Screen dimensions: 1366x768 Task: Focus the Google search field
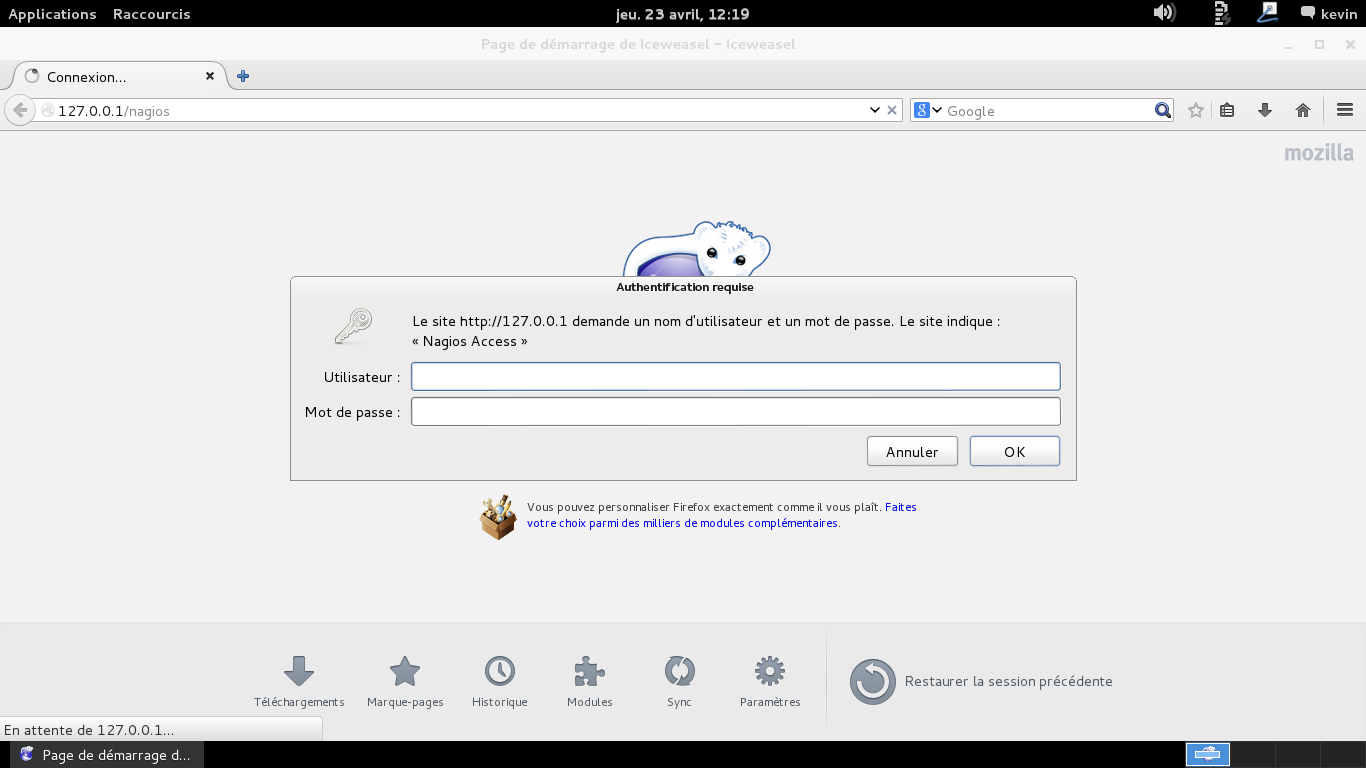pyautogui.click(x=1048, y=111)
